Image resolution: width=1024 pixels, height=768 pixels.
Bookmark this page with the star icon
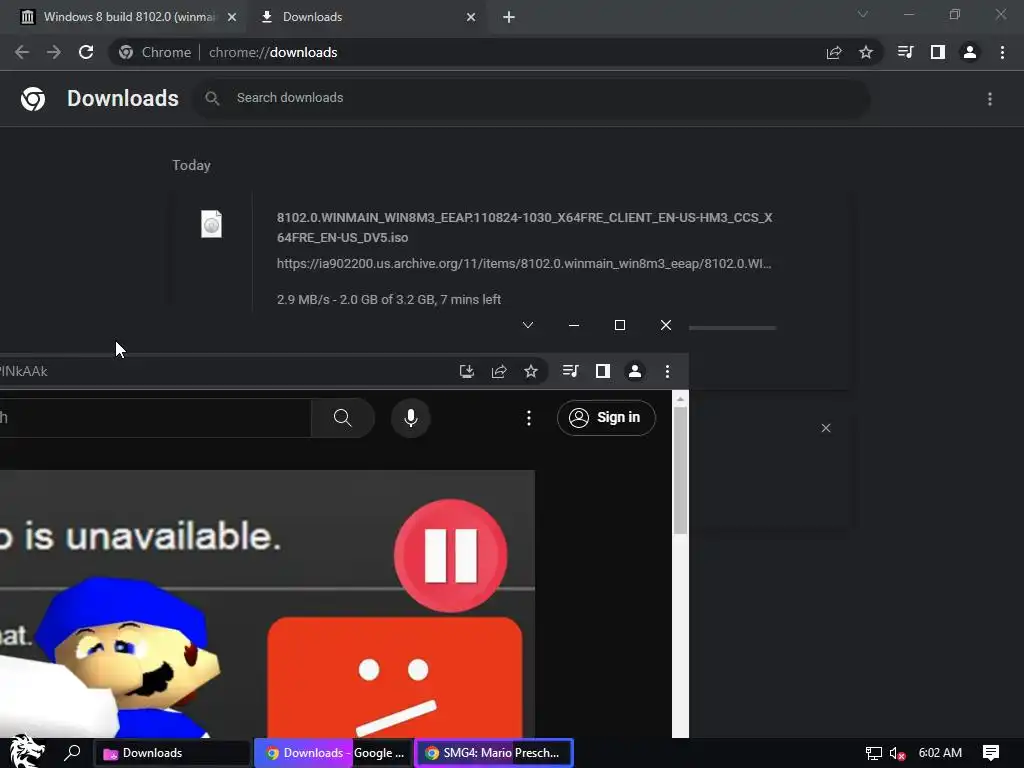click(x=866, y=52)
